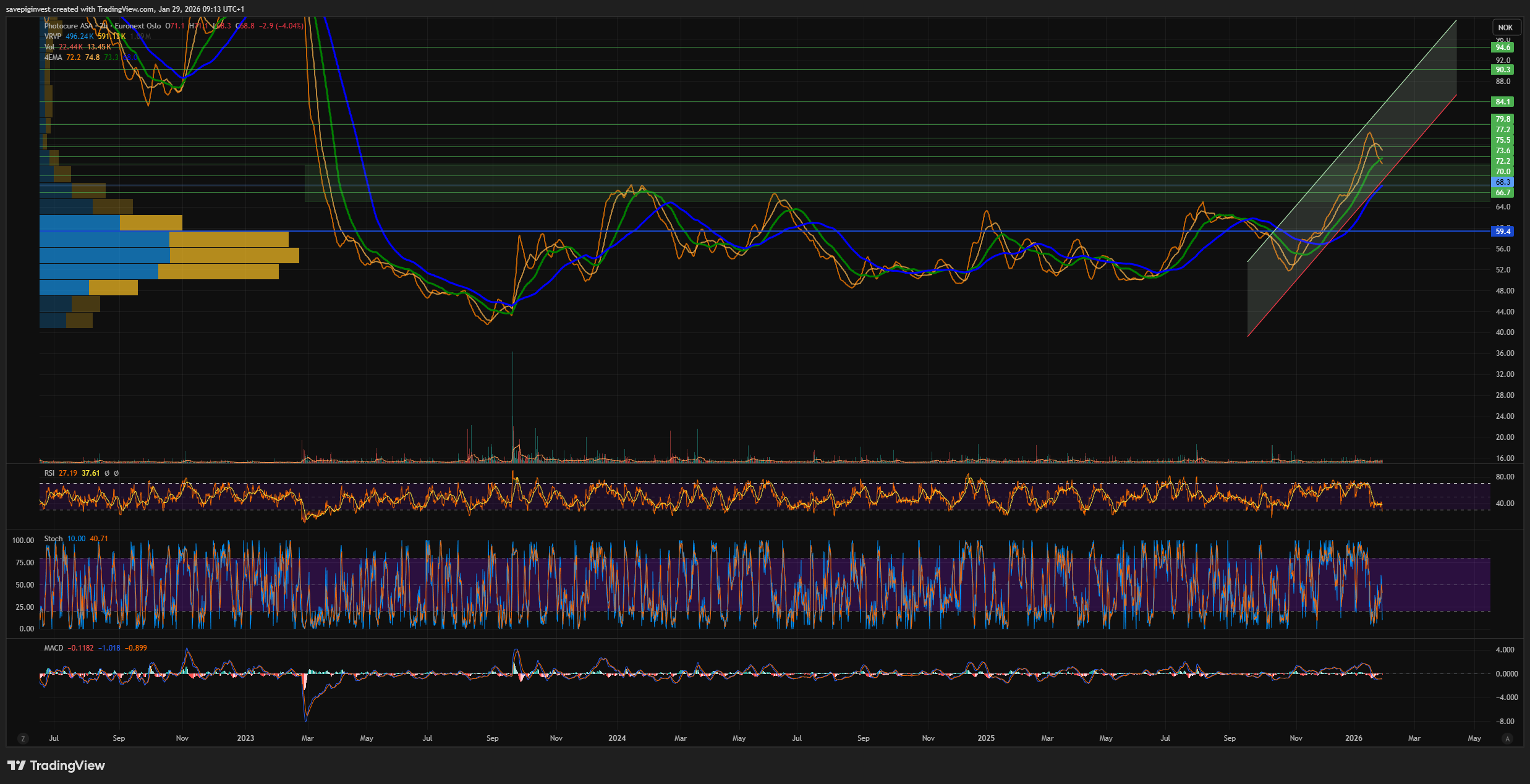Click the 2024 marker on time axis
The width and height of the screenshot is (1530, 784).
pos(616,738)
